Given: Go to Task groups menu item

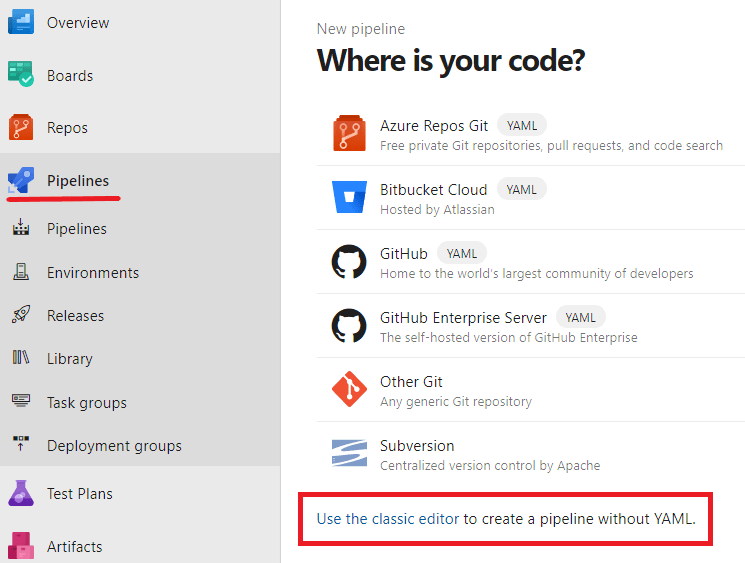Looking at the screenshot, I should [x=87, y=402].
